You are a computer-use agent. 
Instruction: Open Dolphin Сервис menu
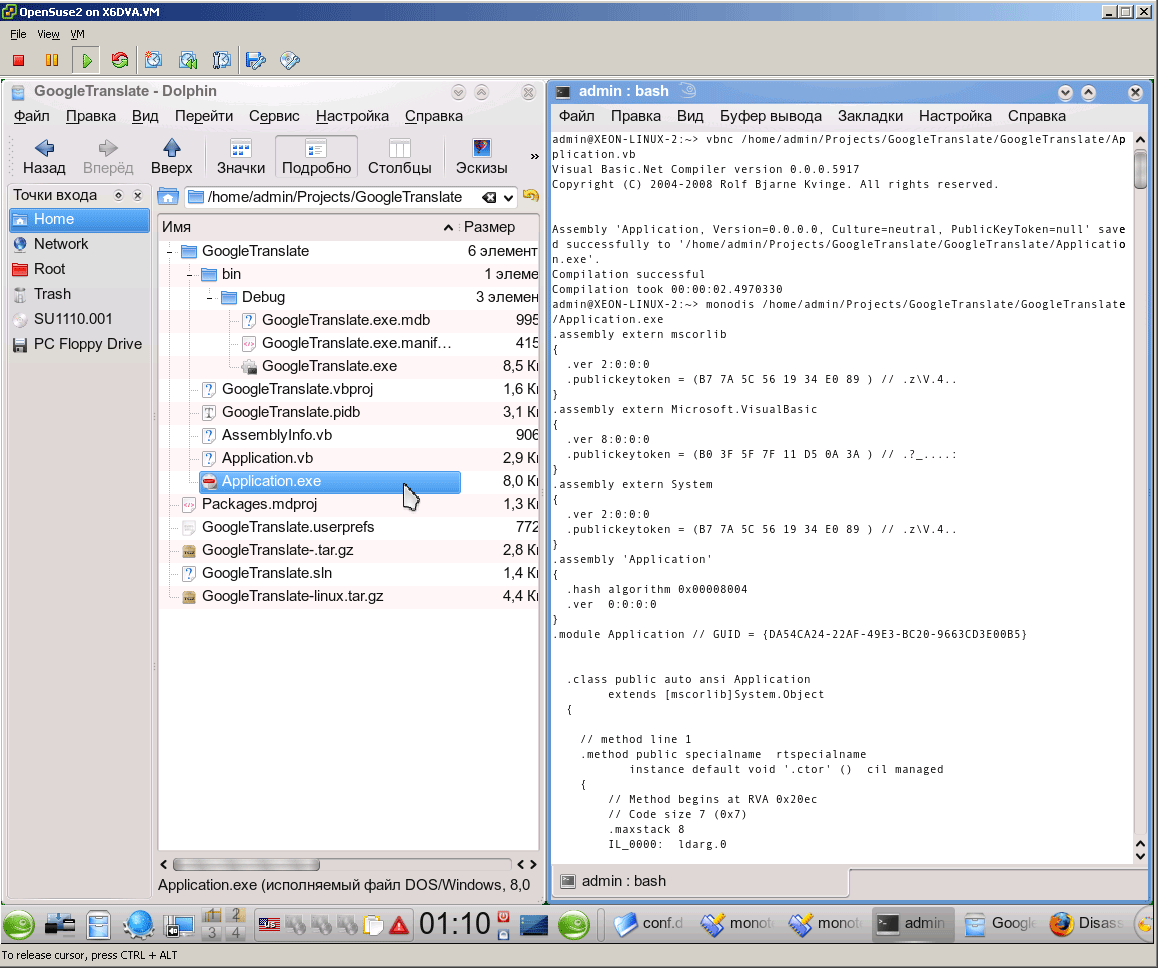[x=274, y=116]
